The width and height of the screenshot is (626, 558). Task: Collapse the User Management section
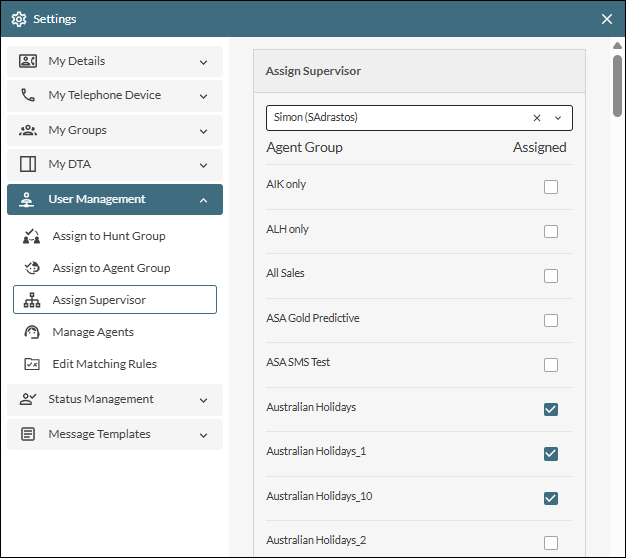203,200
